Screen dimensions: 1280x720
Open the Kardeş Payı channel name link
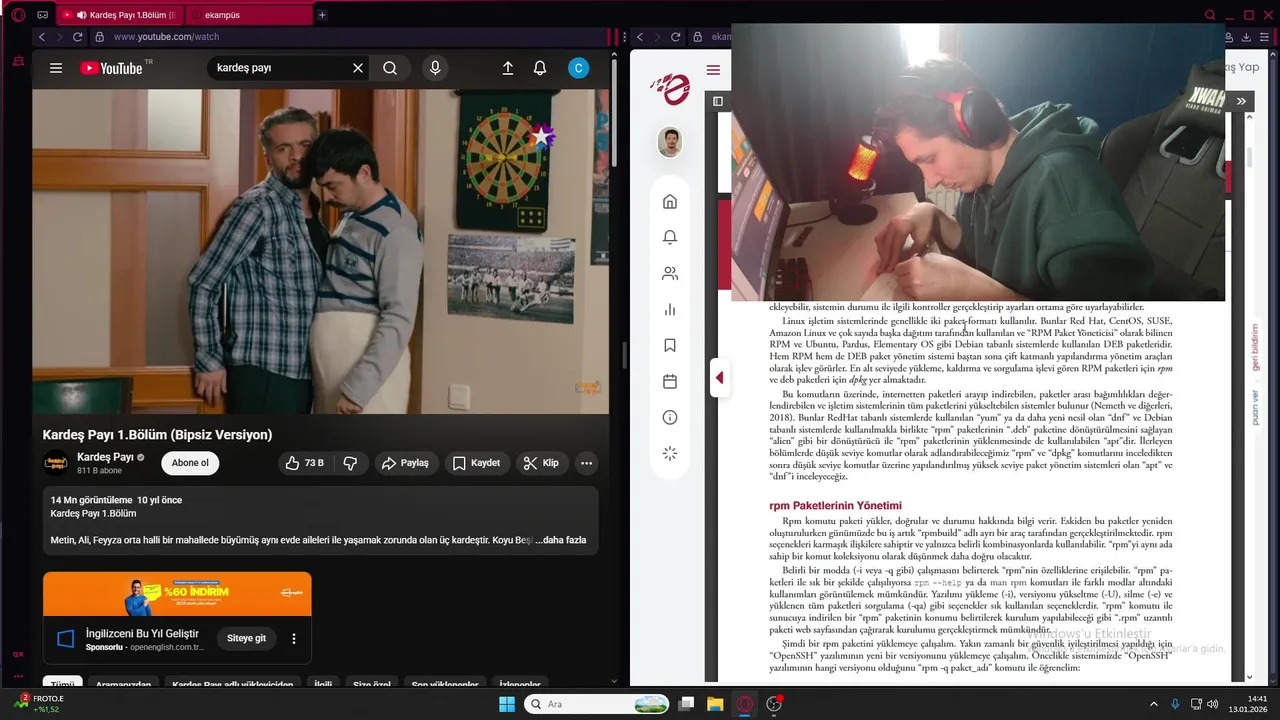coord(105,457)
